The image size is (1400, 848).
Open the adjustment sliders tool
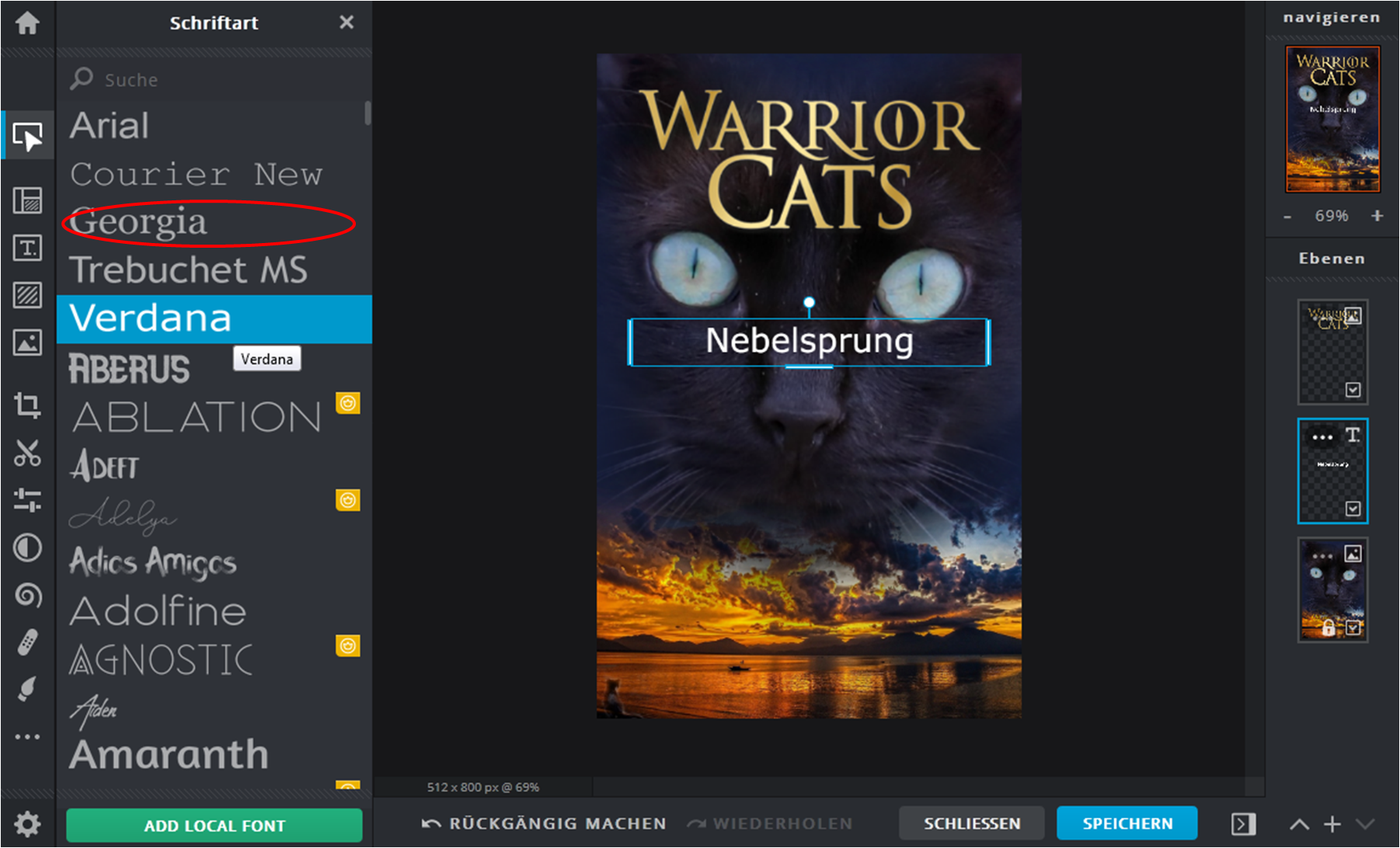(x=27, y=500)
